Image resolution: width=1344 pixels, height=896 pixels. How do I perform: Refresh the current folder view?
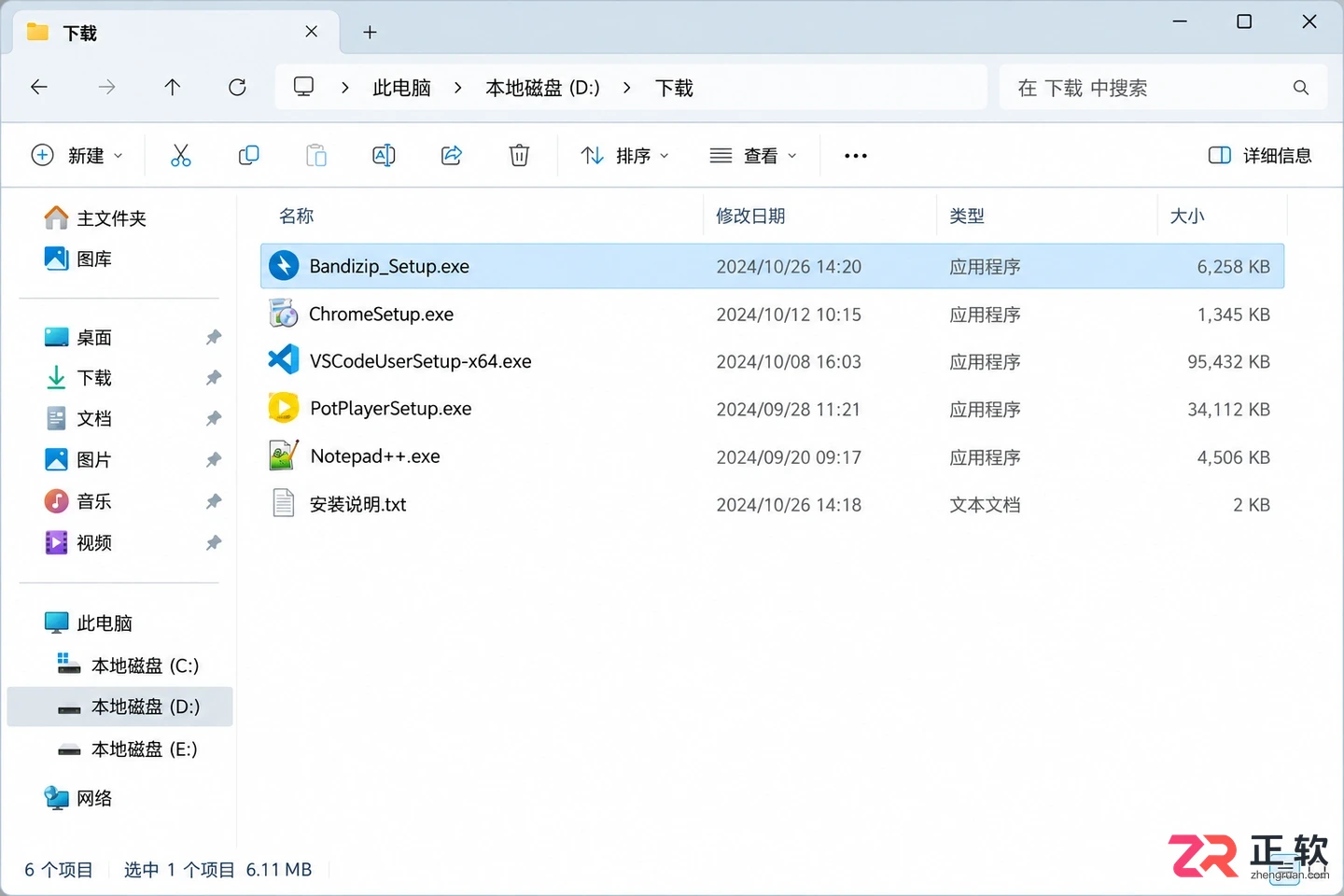(x=238, y=88)
